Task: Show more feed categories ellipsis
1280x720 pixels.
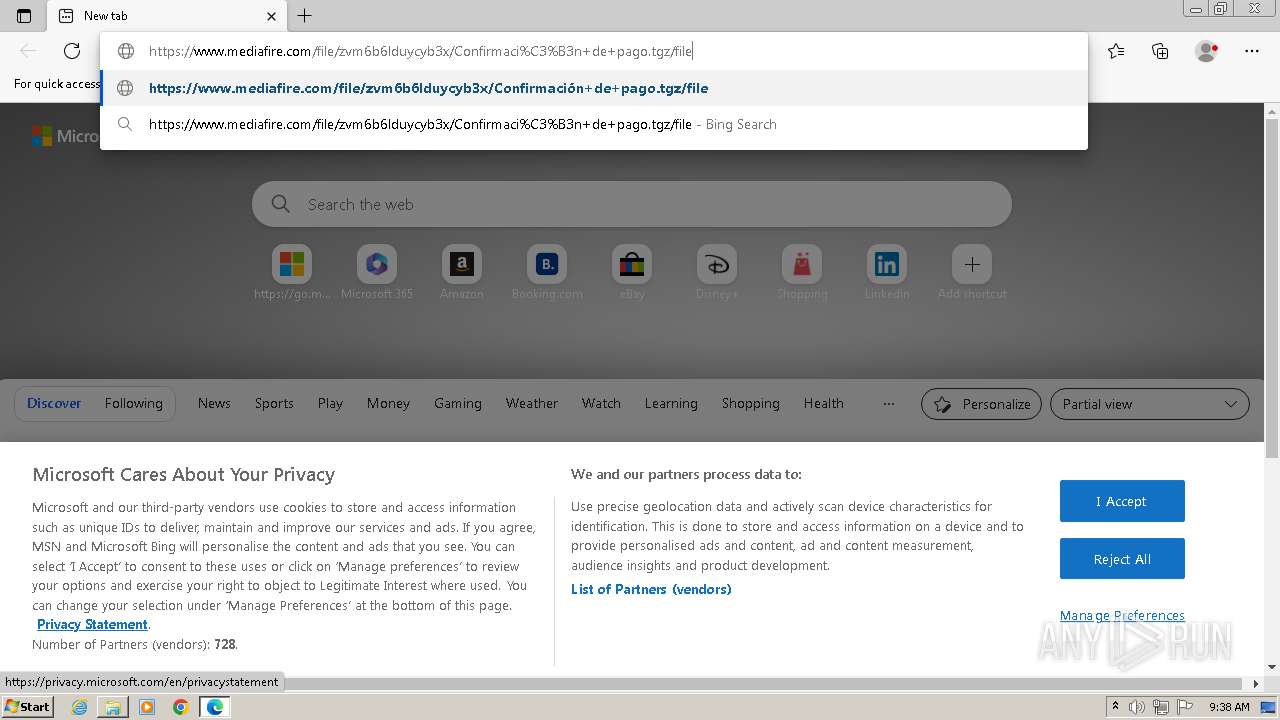Action: pyautogui.click(x=889, y=403)
